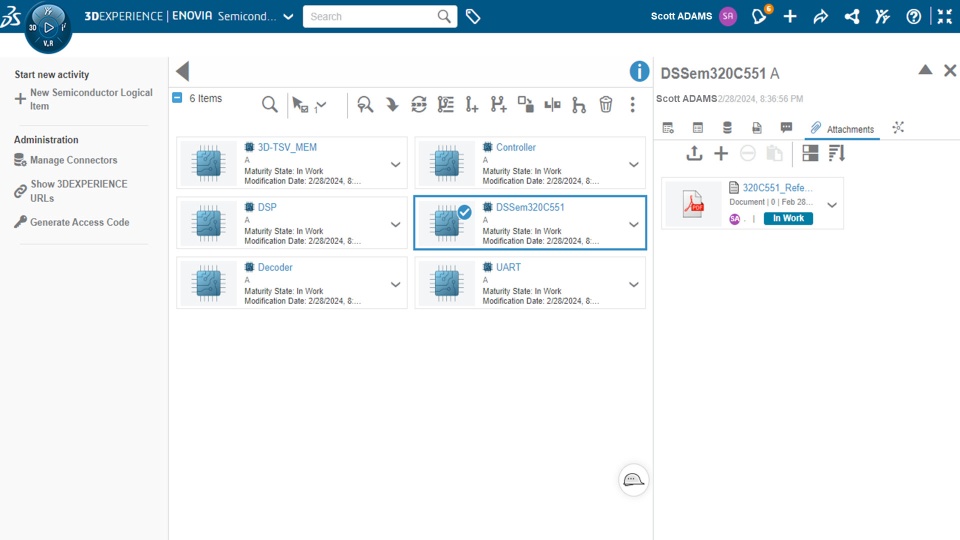Click the PDF thumbnail of the attachment
The height and width of the screenshot is (540, 960).
(693, 204)
